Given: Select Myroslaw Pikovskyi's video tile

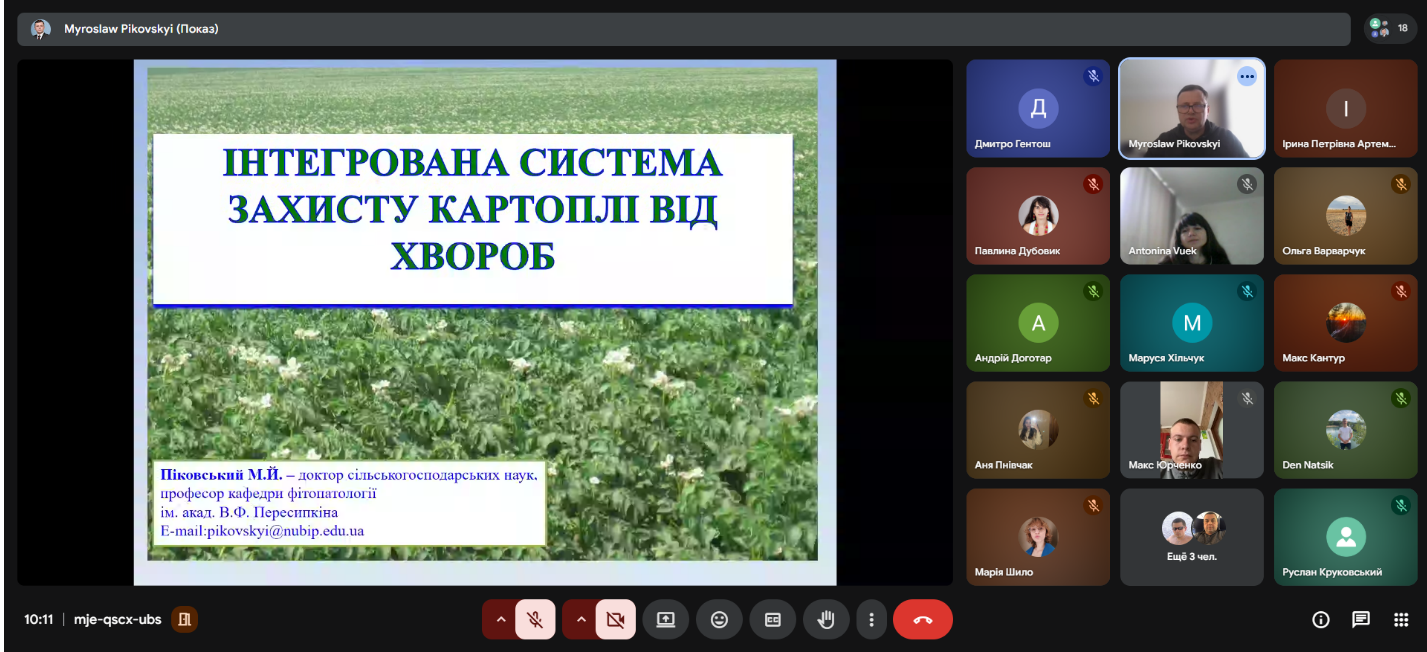Looking at the screenshot, I should (x=1192, y=108).
